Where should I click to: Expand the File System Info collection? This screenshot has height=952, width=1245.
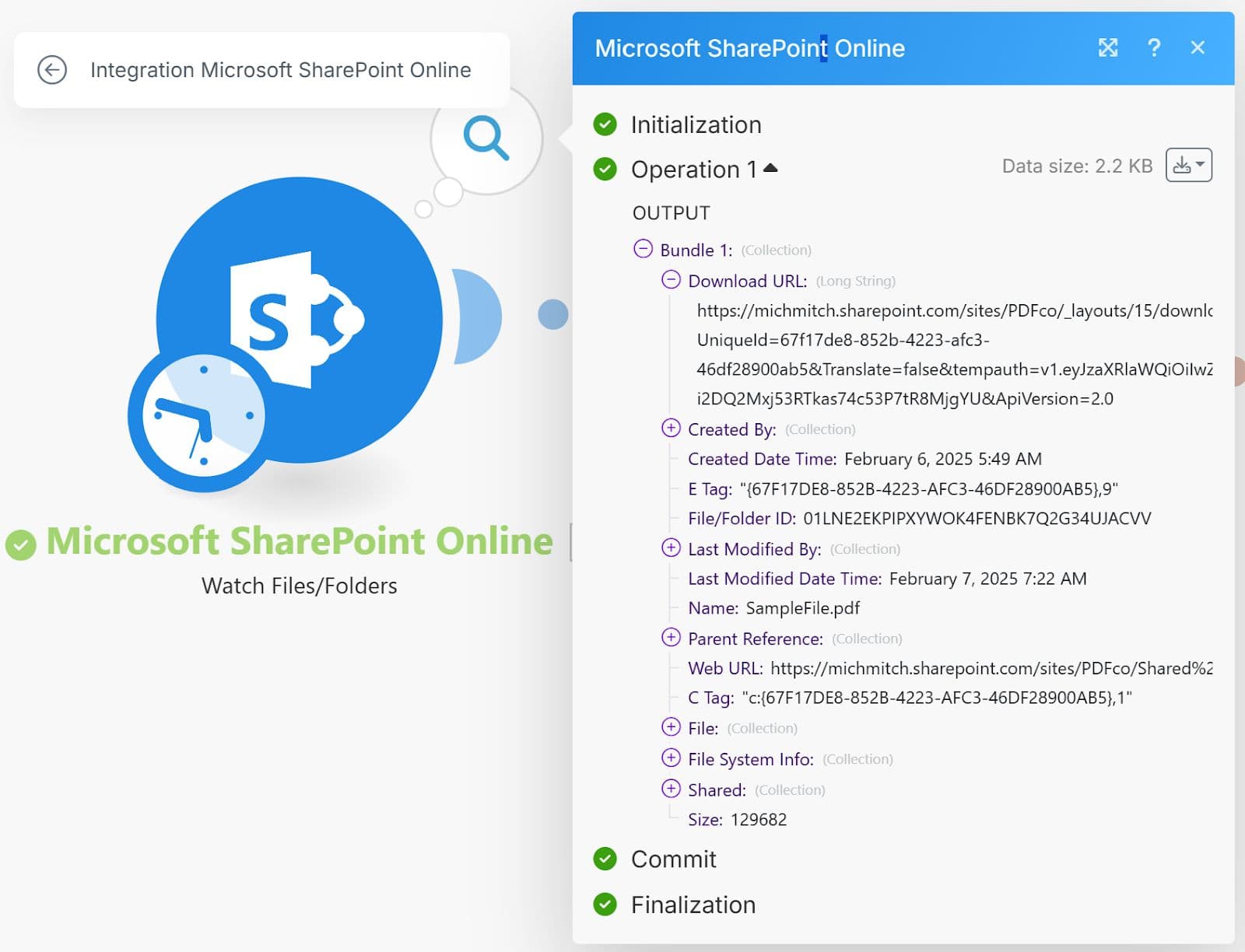[671, 758]
